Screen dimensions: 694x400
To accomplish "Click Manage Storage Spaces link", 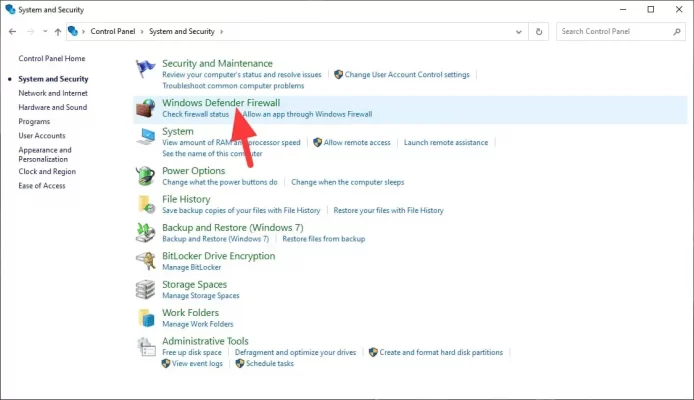I will click(x=200, y=296).
